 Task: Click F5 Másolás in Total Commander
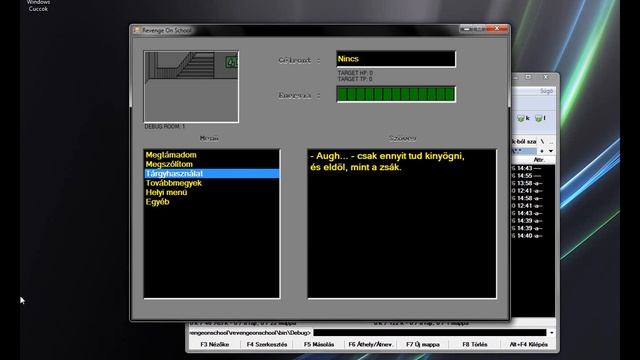319,344
